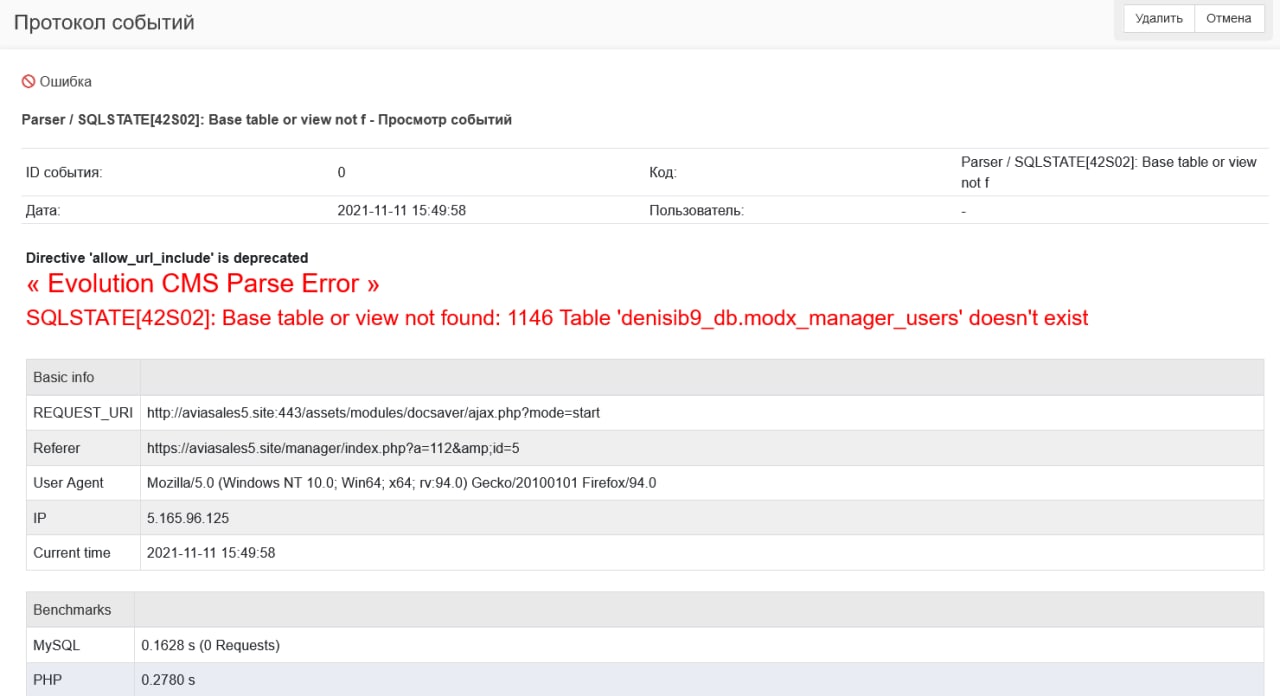Click the PHP label cell
The height and width of the screenshot is (696, 1280).
pos(80,680)
